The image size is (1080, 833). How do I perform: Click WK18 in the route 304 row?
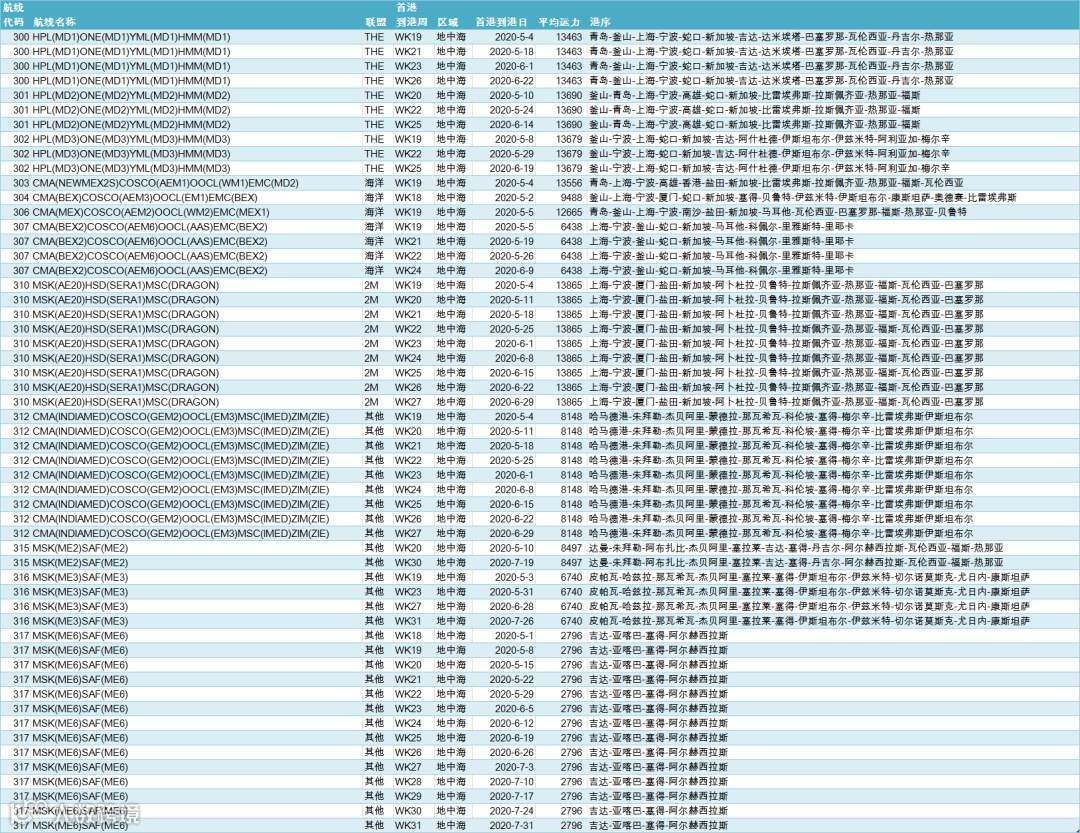click(x=408, y=198)
